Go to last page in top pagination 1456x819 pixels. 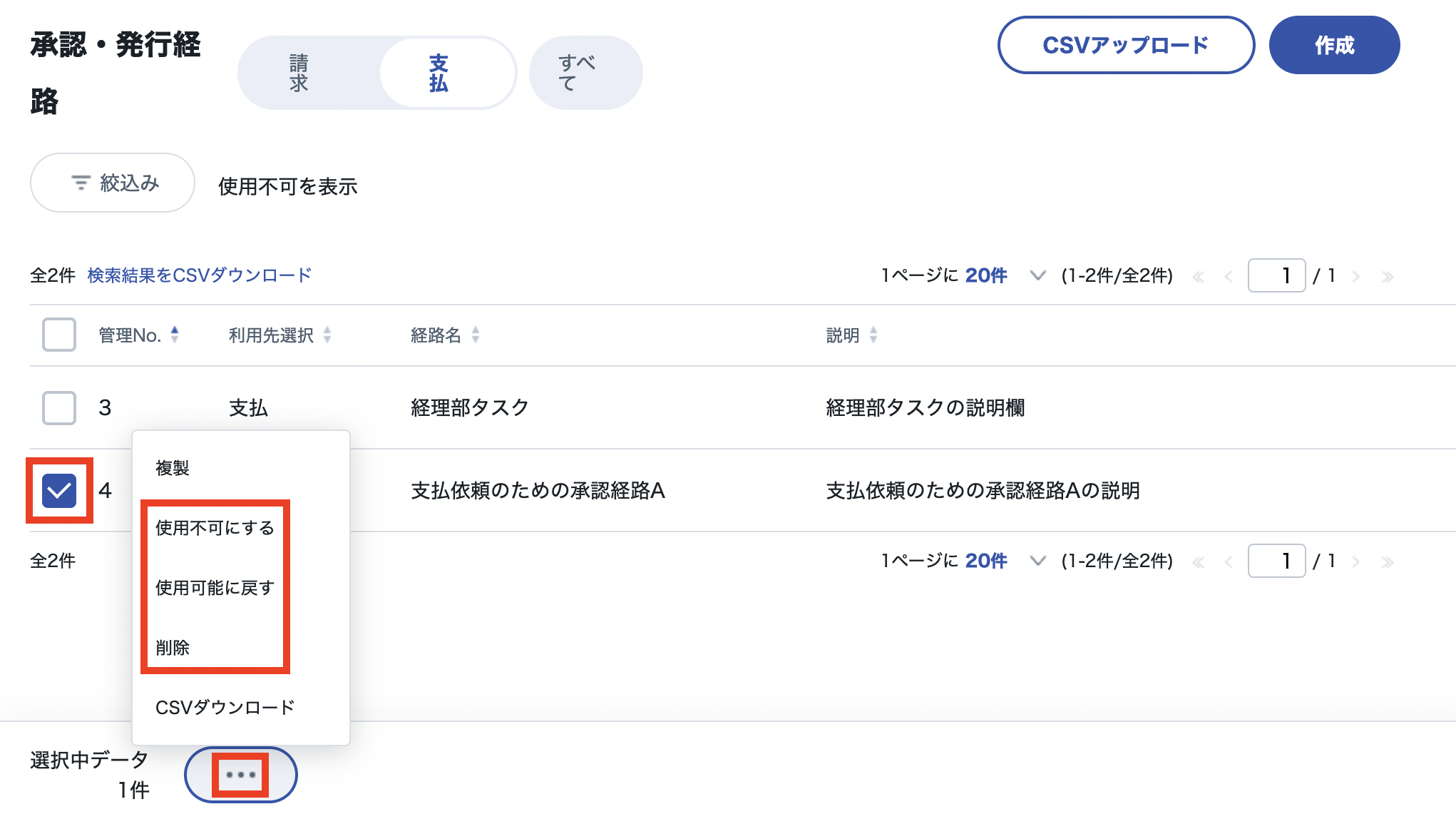[x=1387, y=277]
